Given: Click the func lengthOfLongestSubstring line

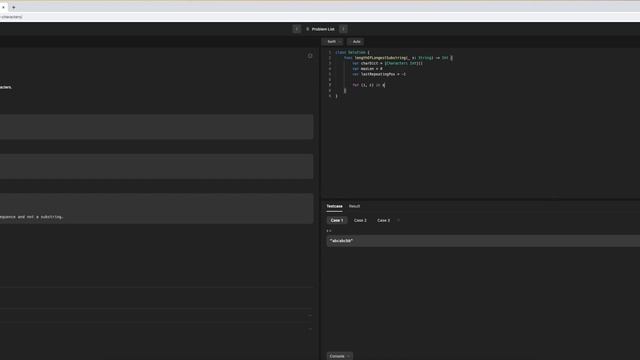Looking at the screenshot, I should tap(398, 58).
